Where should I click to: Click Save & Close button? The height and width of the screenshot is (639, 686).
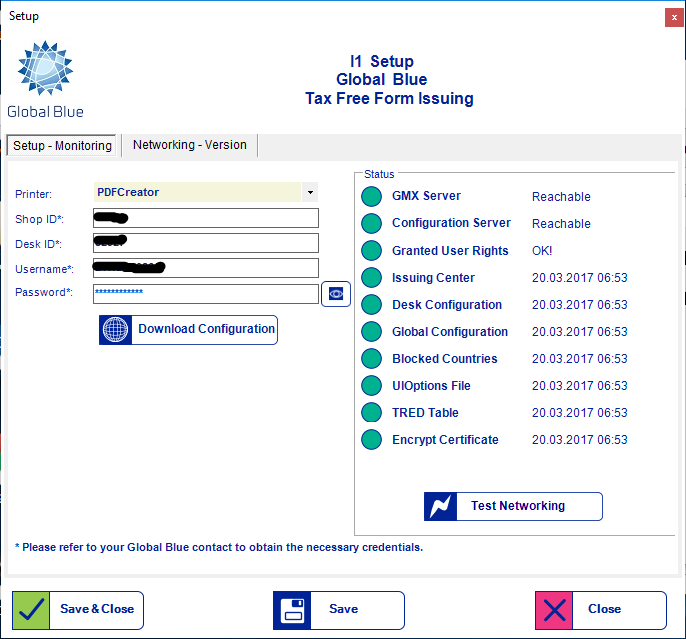(78, 610)
